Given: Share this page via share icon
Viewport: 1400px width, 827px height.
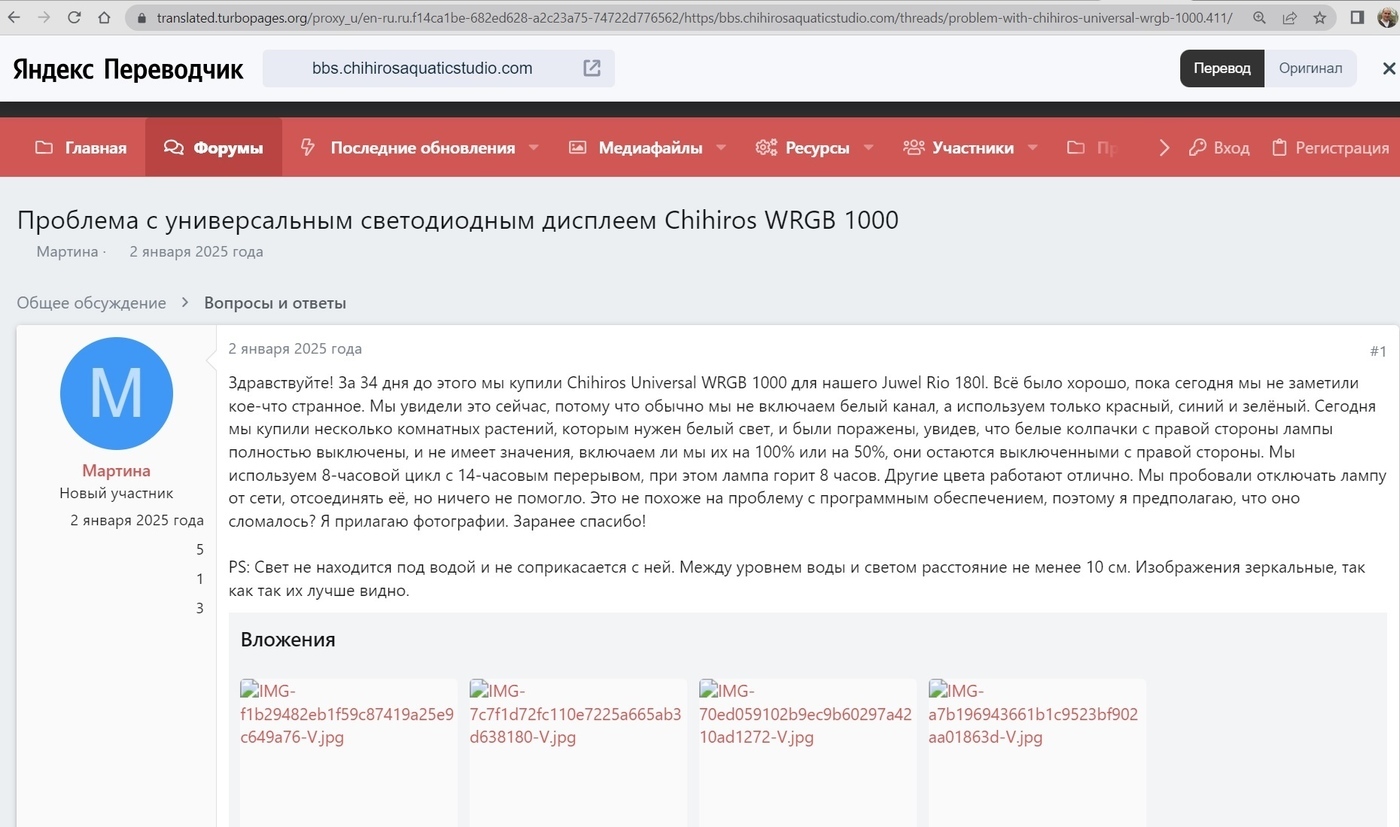Looking at the screenshot, I should point(1290,18).
